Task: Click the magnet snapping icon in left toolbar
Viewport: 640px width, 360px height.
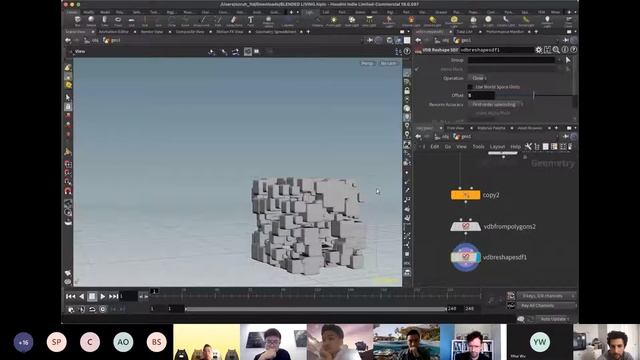Action: (x=68, y=191)
